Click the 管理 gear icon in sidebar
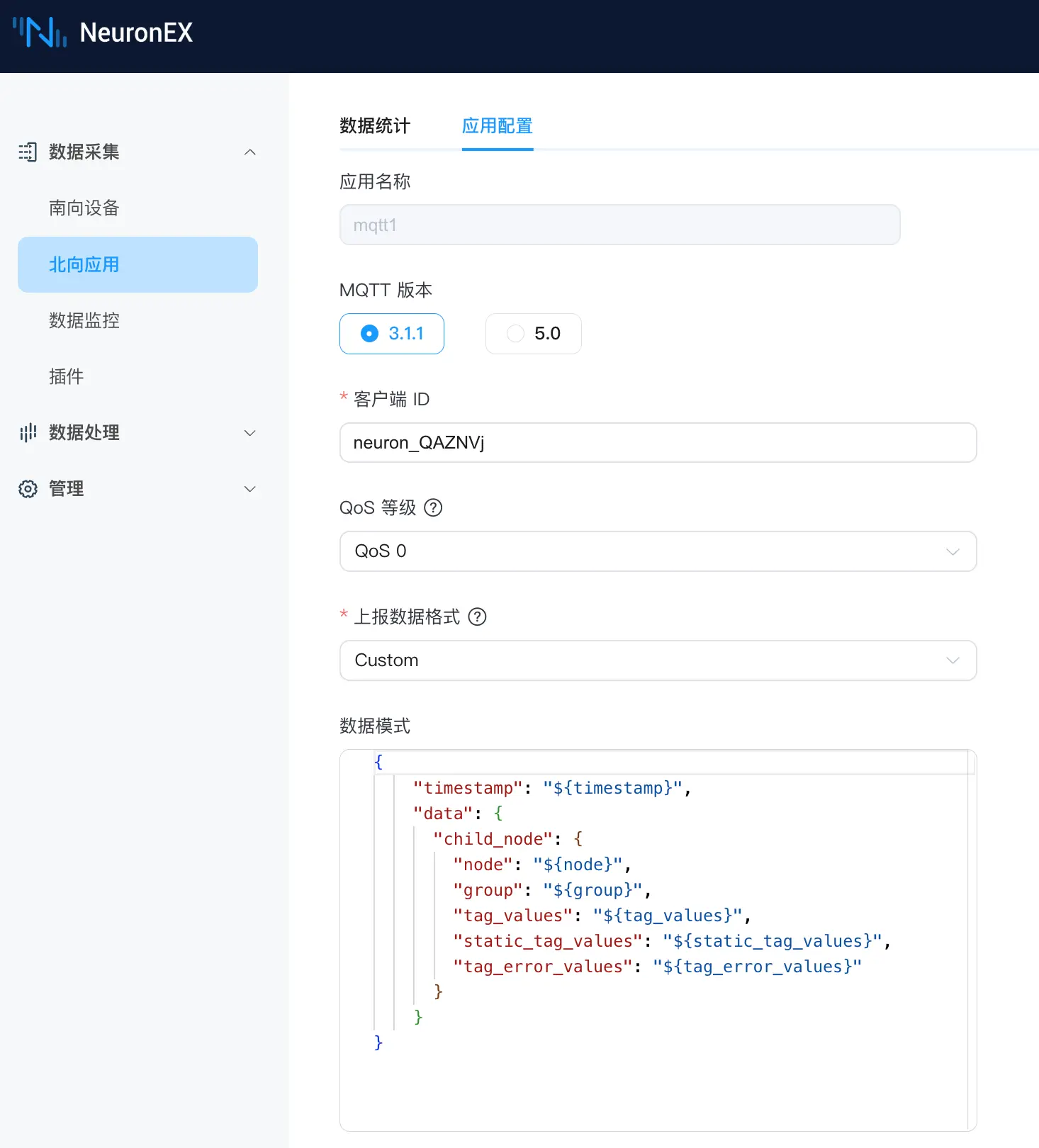 [x=28, y=489]
